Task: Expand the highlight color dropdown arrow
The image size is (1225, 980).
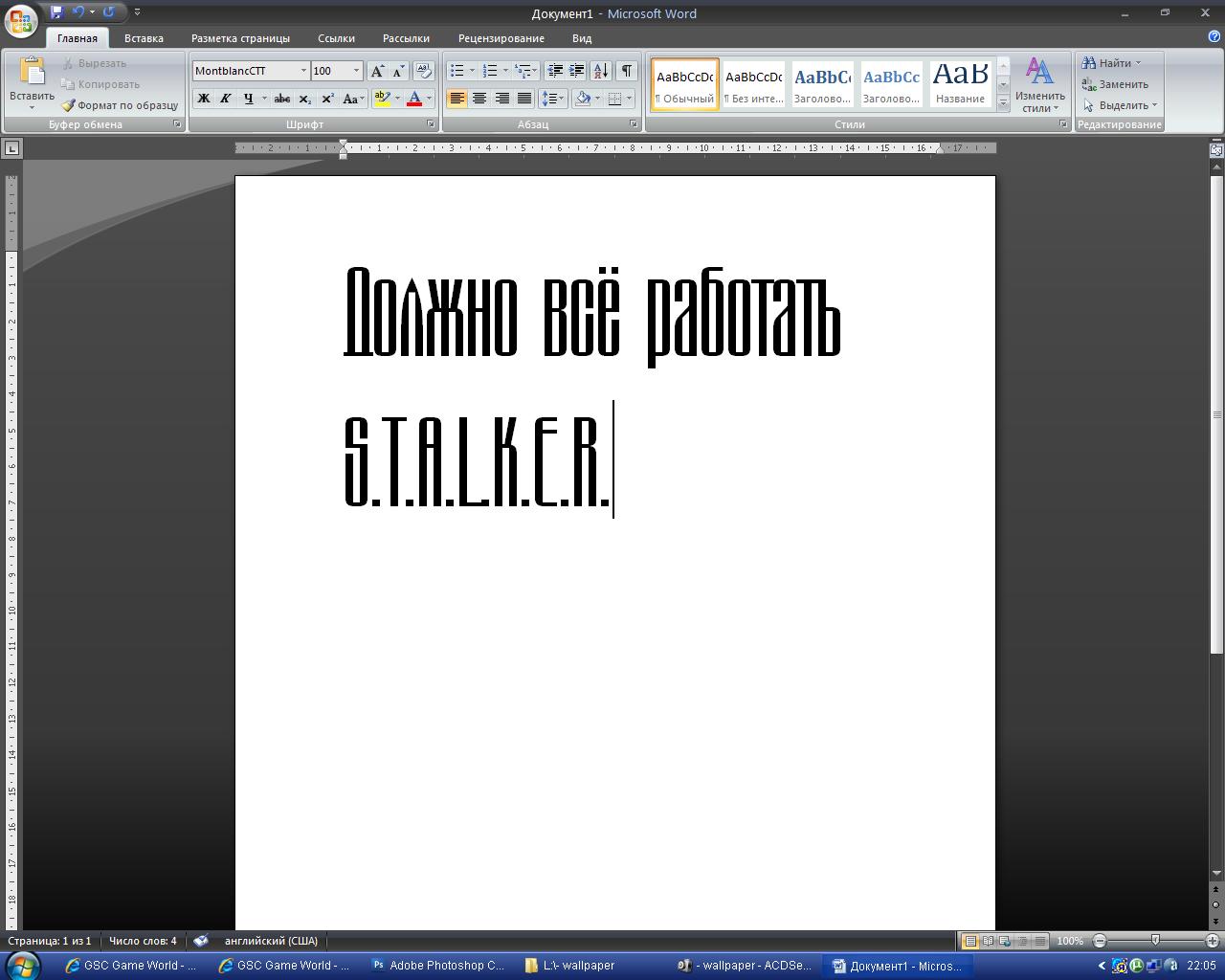Action: pyautogui.click(x=397, y=99)
